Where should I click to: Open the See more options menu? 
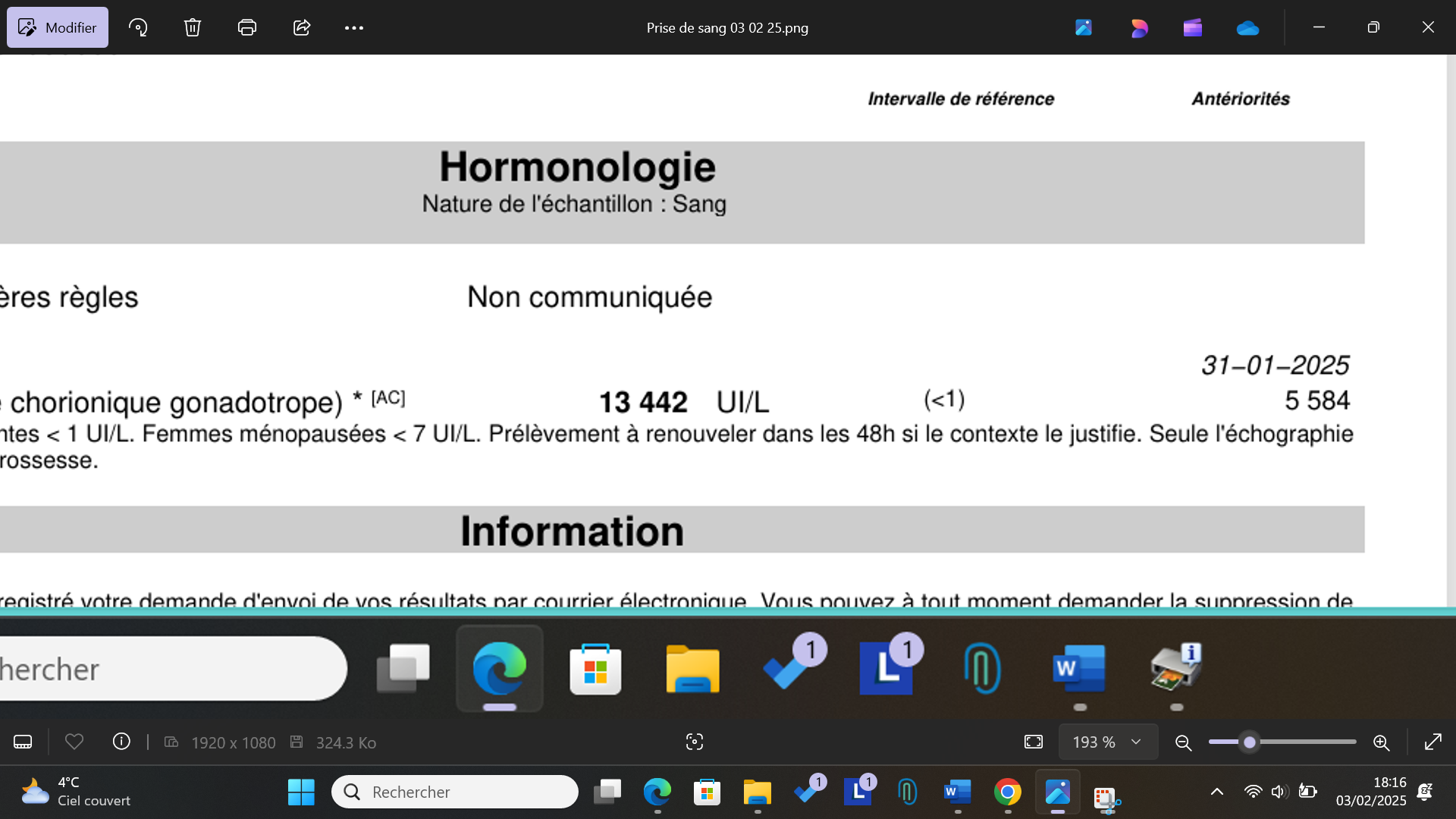coord(353,27)
